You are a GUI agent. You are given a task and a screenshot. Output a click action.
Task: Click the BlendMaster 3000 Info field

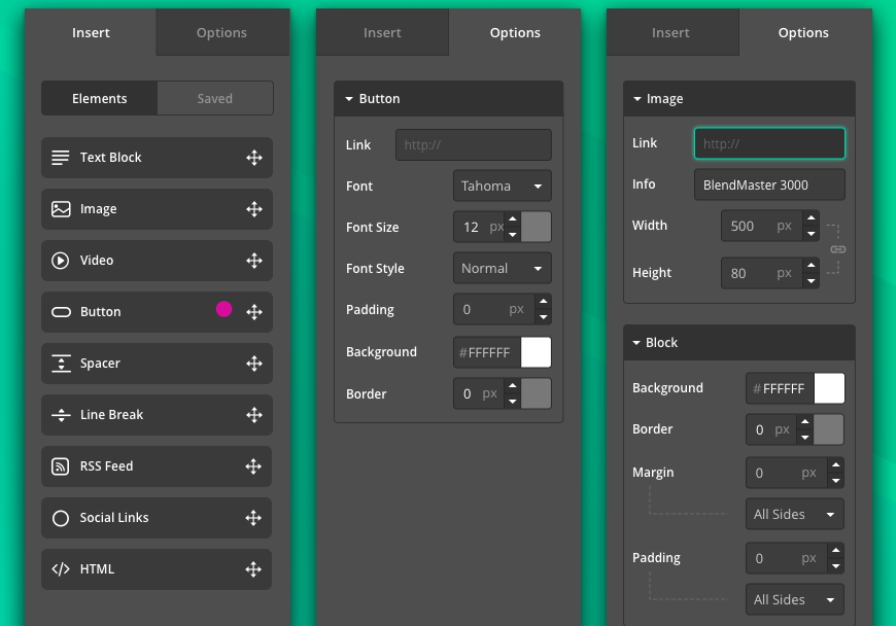769,184
